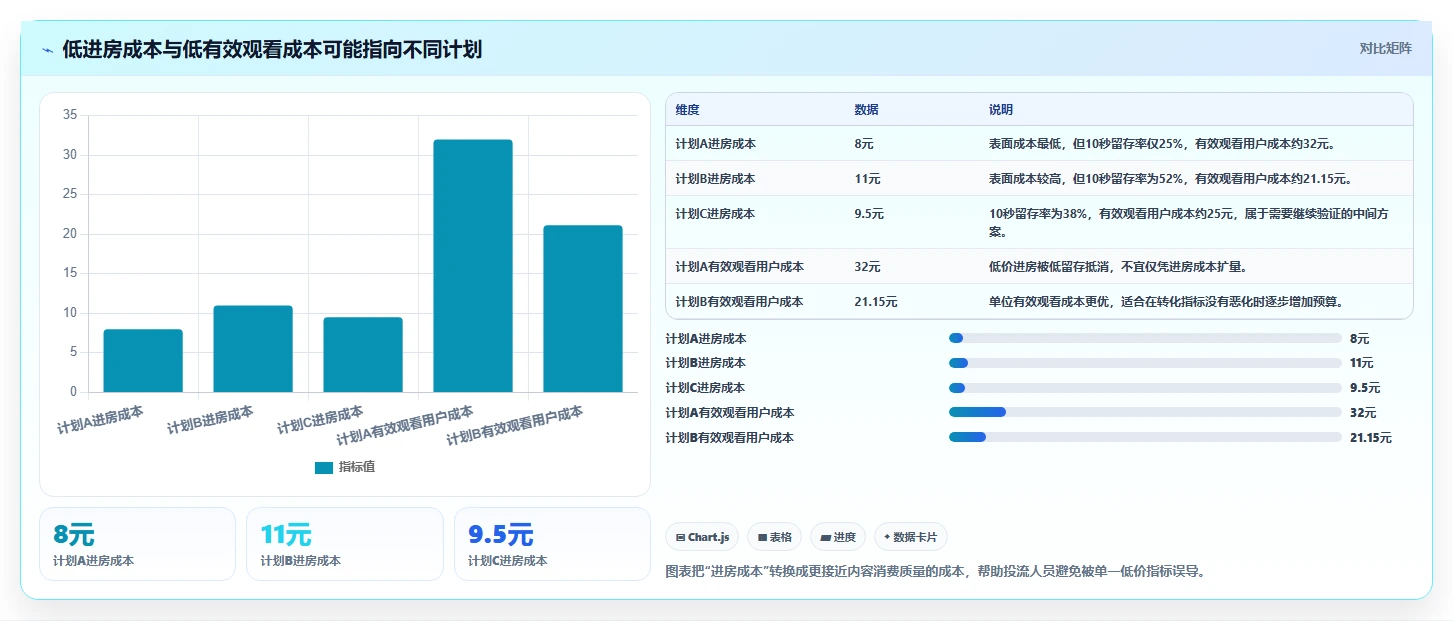Click the 计划B进房成本 progress bar
Image resolution: width=1453 pixels, height=621 pixels.
click(x=1145, y=363)
